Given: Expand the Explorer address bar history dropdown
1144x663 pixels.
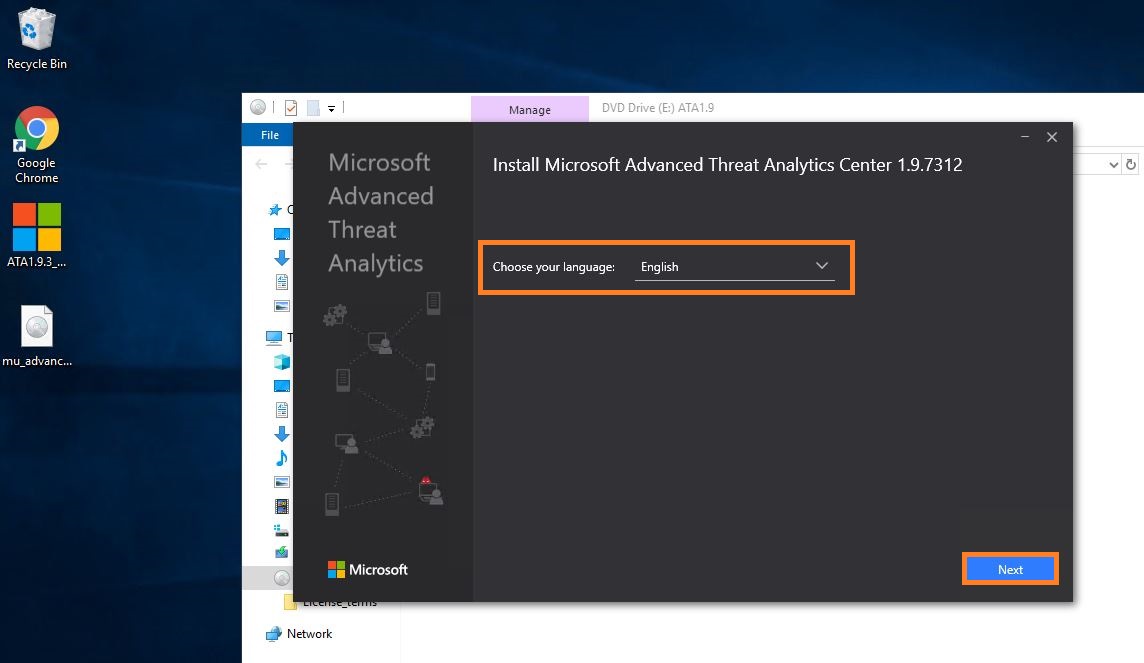Looking at the screenshot, I should pyautogui.click(x=1113, y=164).
